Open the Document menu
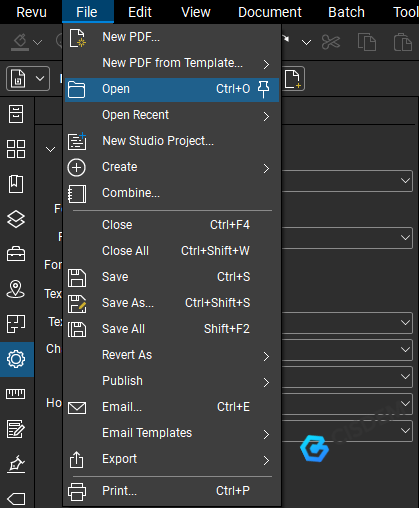The image size is (419, 508). point(270,12)
